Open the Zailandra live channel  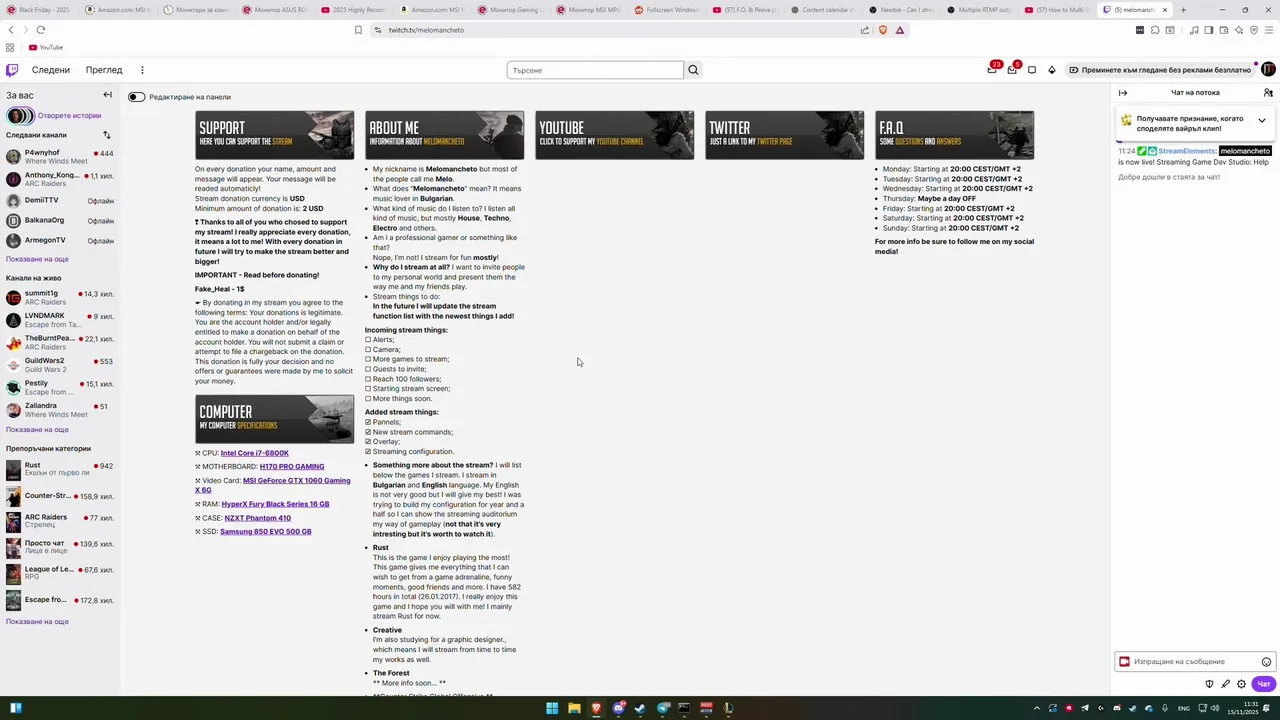coord(60,410)
